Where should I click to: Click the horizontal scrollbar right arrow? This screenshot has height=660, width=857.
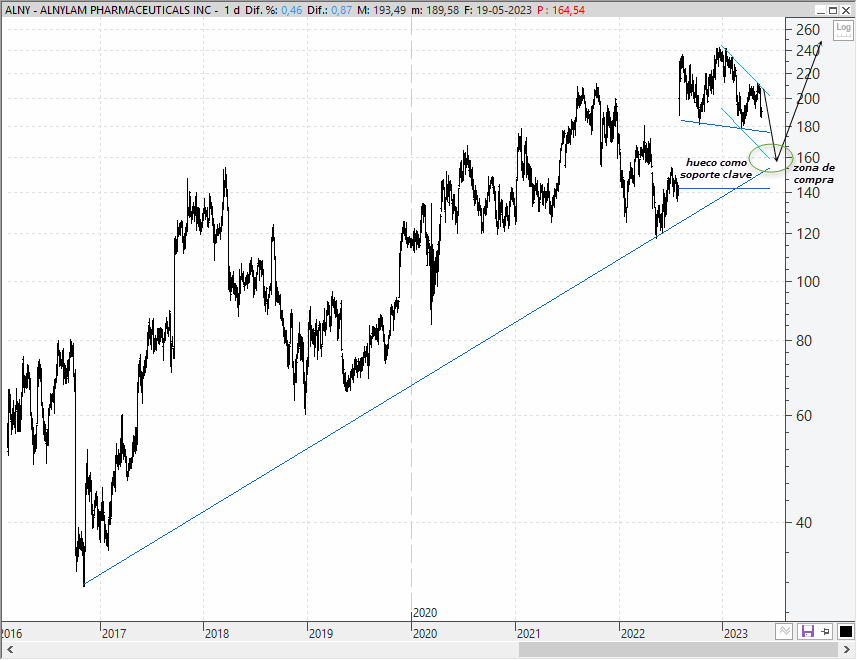coord(848,650)
